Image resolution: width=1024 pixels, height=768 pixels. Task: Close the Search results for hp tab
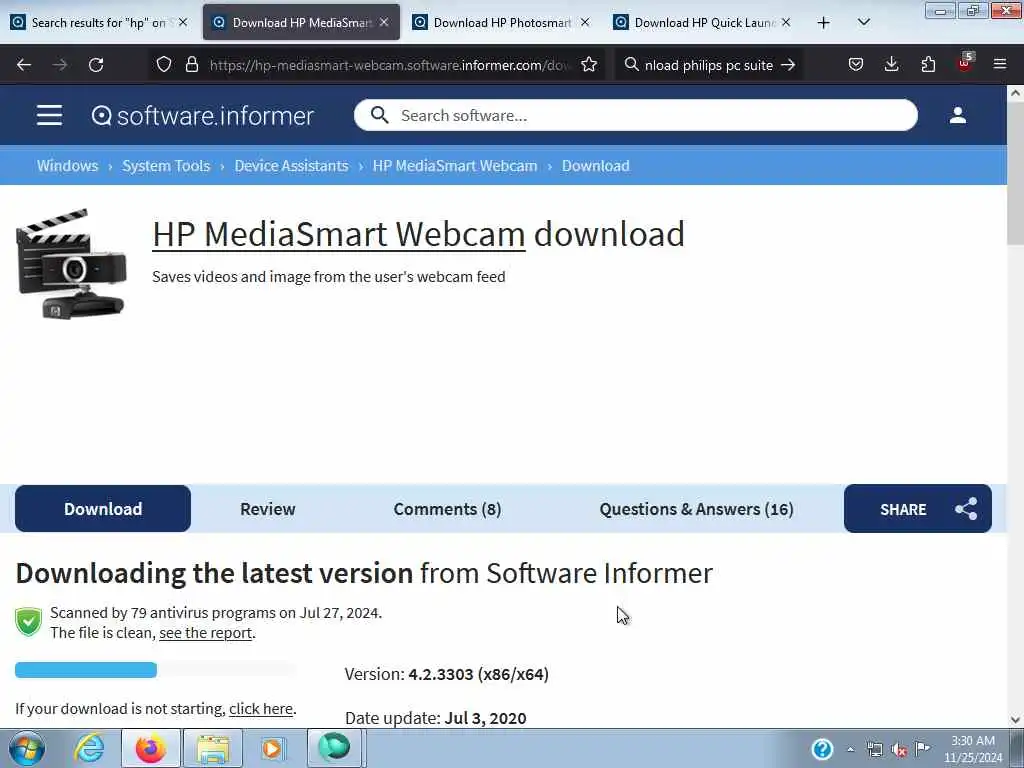click(183, 22)
